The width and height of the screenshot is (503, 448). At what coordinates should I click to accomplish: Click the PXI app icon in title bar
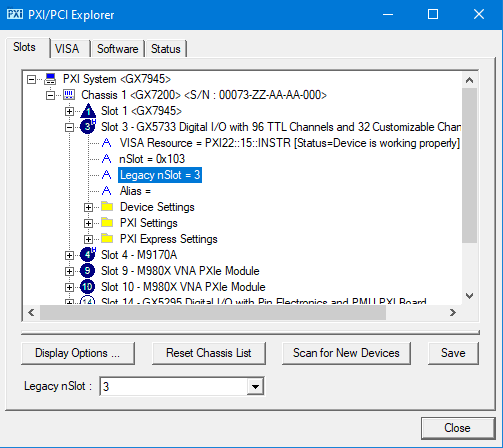[x=15, y=14]
